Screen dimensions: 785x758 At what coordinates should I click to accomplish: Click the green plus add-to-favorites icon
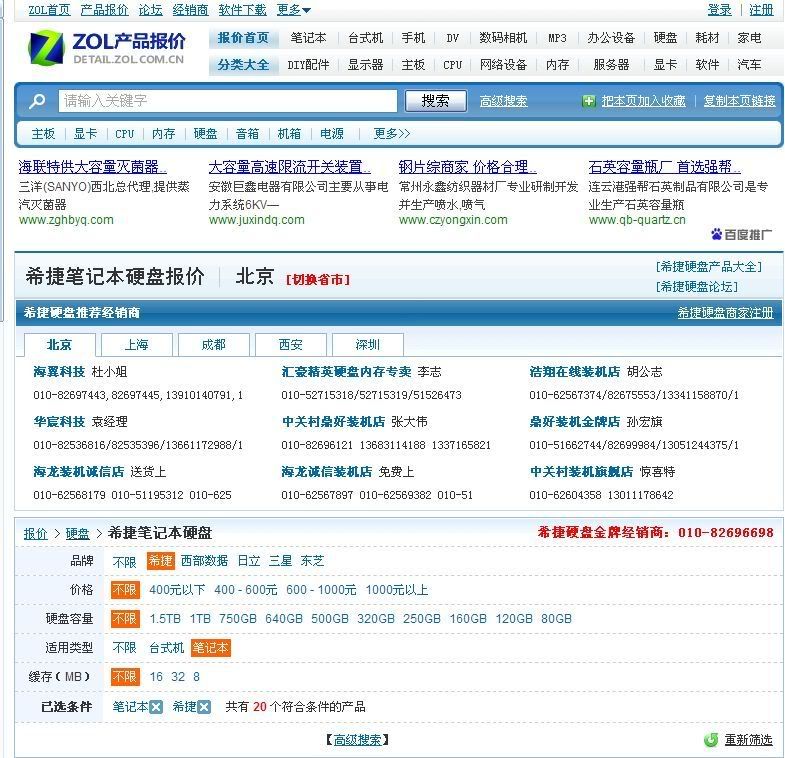tap(589, 101)
